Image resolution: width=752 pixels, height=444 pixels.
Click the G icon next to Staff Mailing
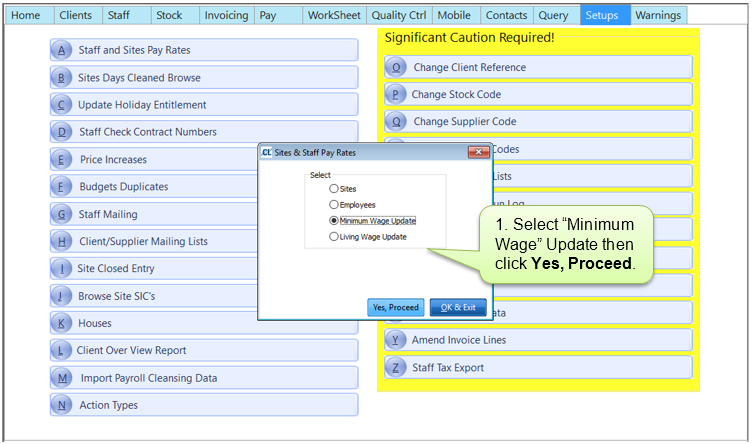(62, 214)
